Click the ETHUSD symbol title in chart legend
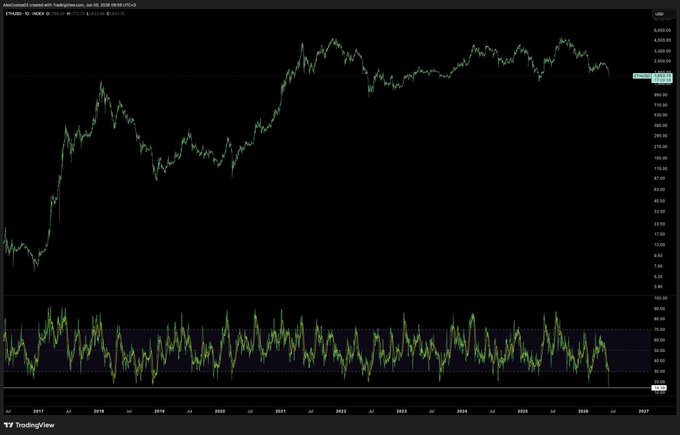Screen dimensions: 680x435 pos(13,14)
